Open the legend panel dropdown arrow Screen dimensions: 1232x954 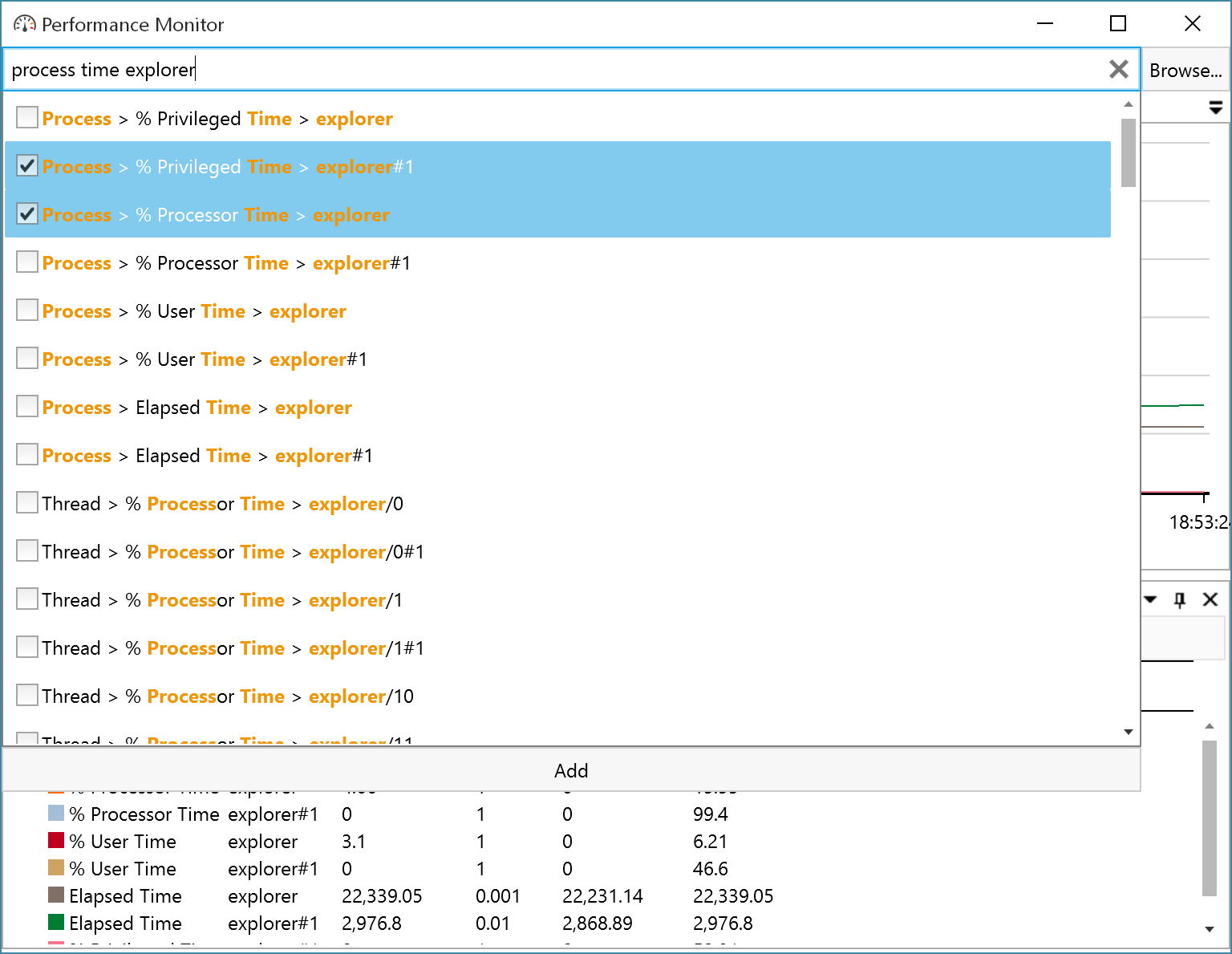coord(1150,599)
